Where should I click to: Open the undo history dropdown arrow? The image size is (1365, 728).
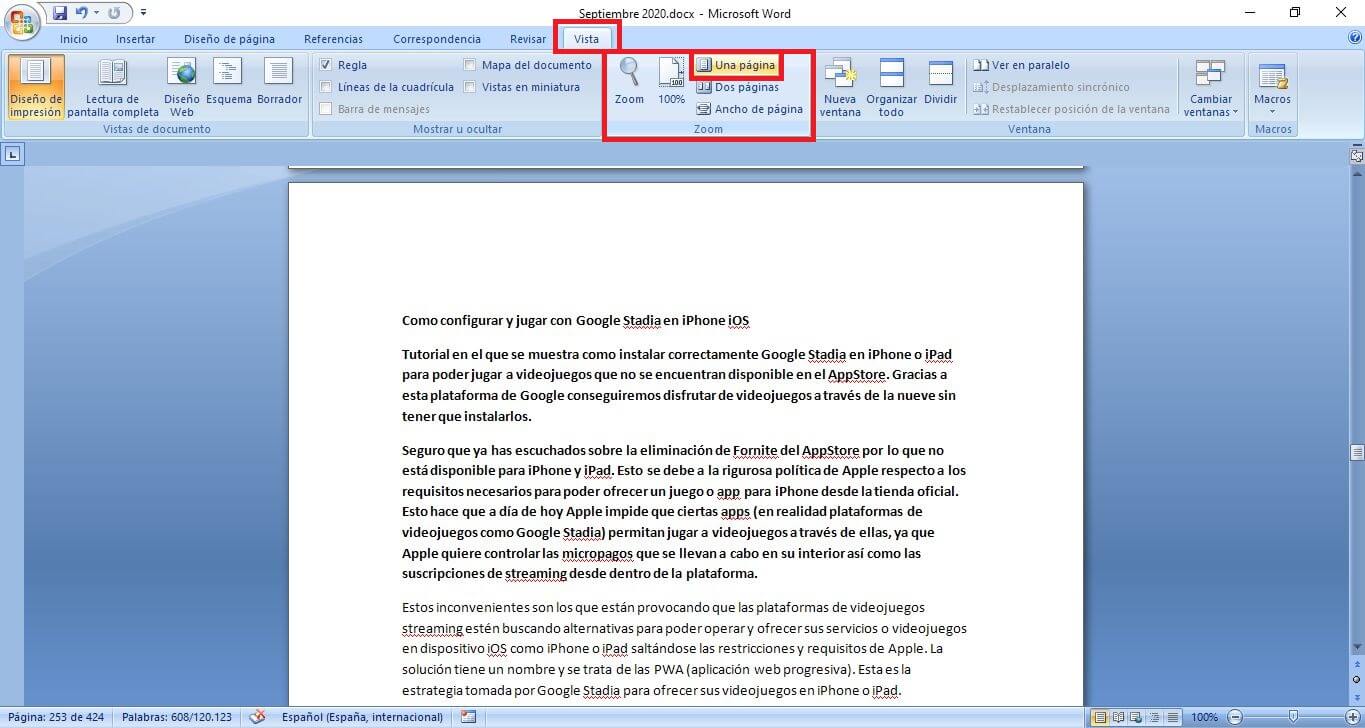pyautogui.click(x=96, y=13)
